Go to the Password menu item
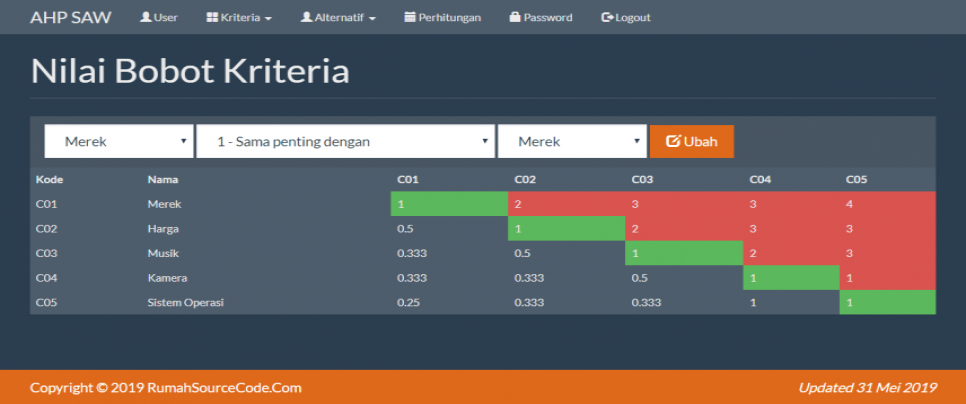The image size is (966, 404). point(541,17)
